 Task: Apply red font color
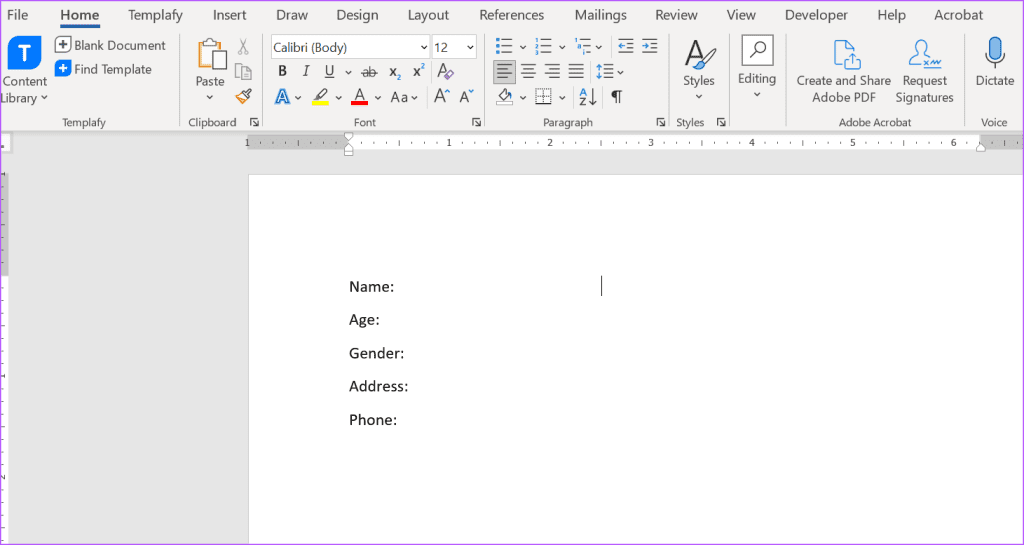tap(360, 97)
